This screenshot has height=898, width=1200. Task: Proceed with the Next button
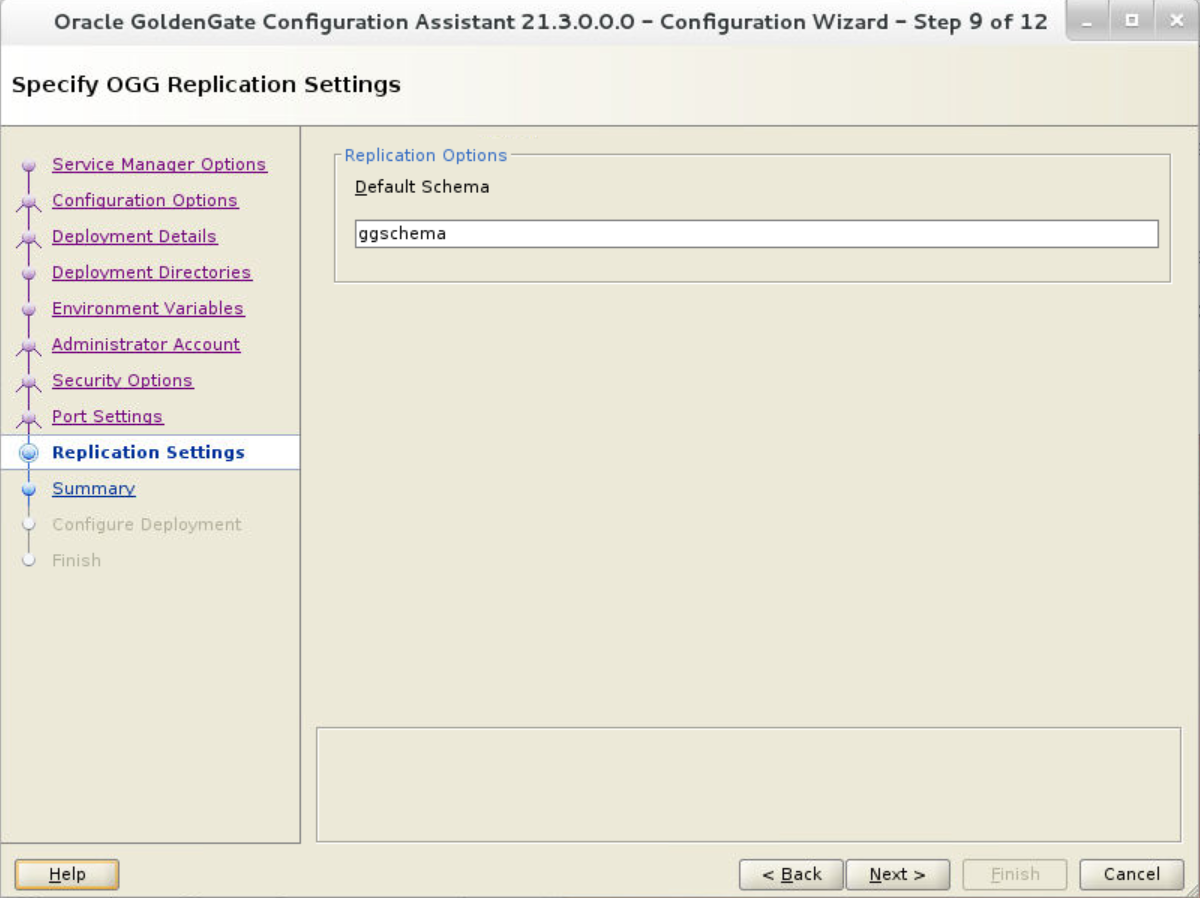897,874
